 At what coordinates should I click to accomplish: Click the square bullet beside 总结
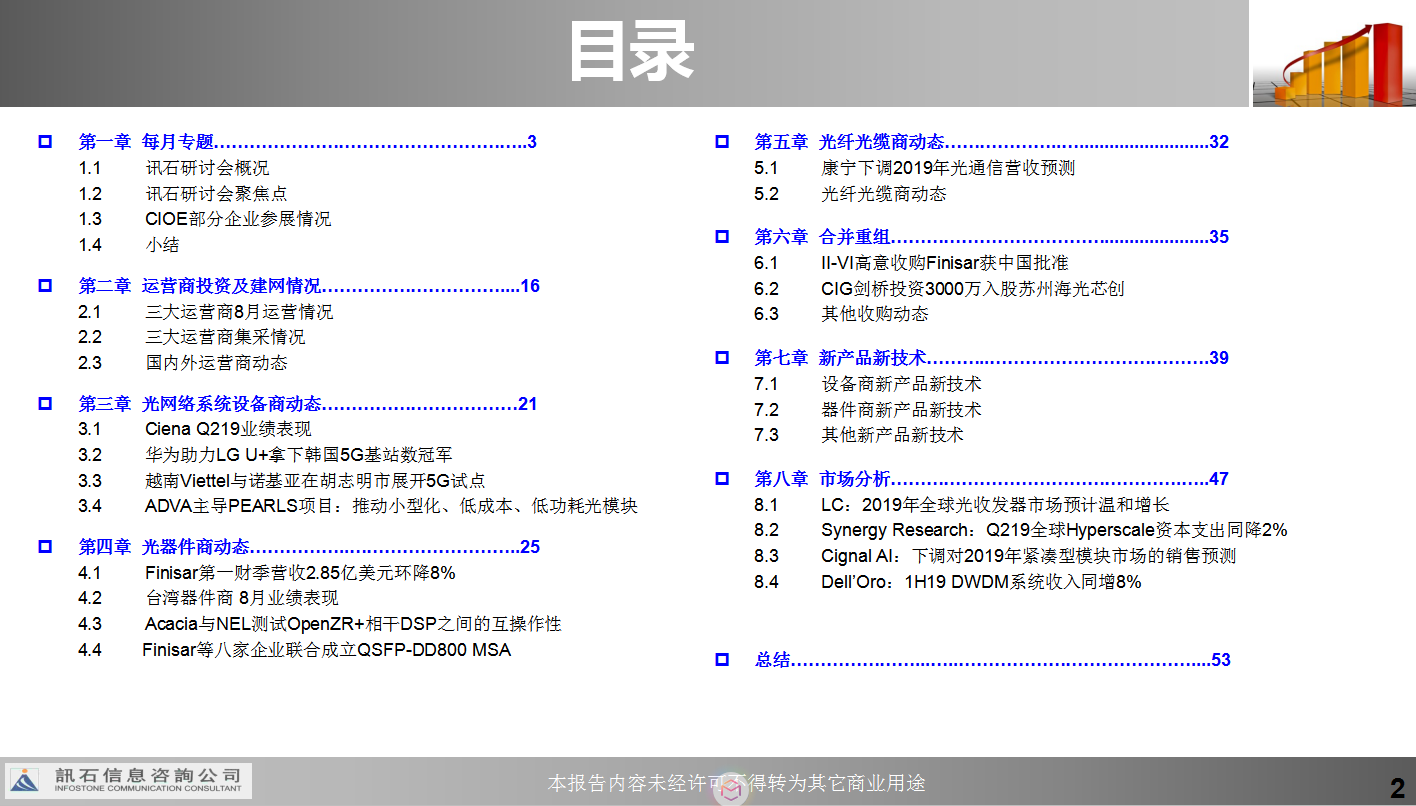722,660
